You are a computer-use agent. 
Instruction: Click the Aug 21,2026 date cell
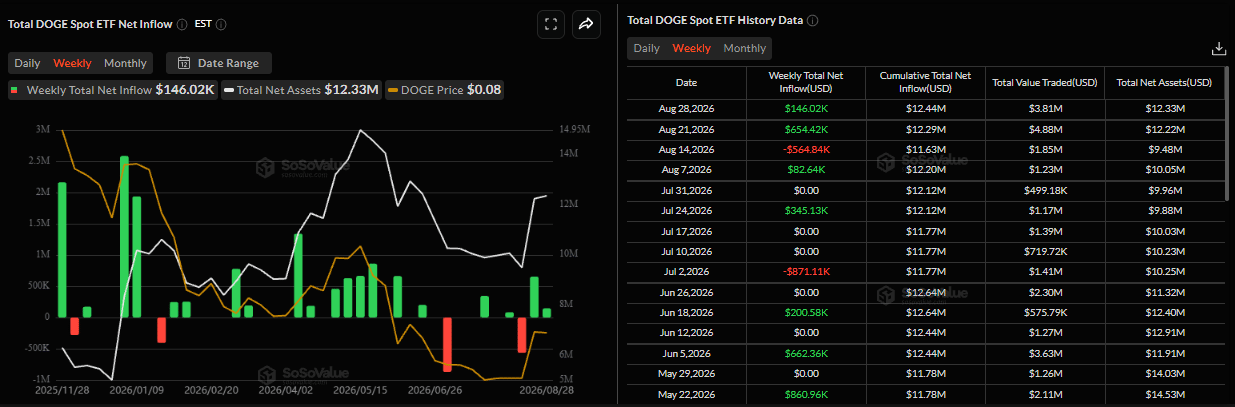[x=686, y=129]
